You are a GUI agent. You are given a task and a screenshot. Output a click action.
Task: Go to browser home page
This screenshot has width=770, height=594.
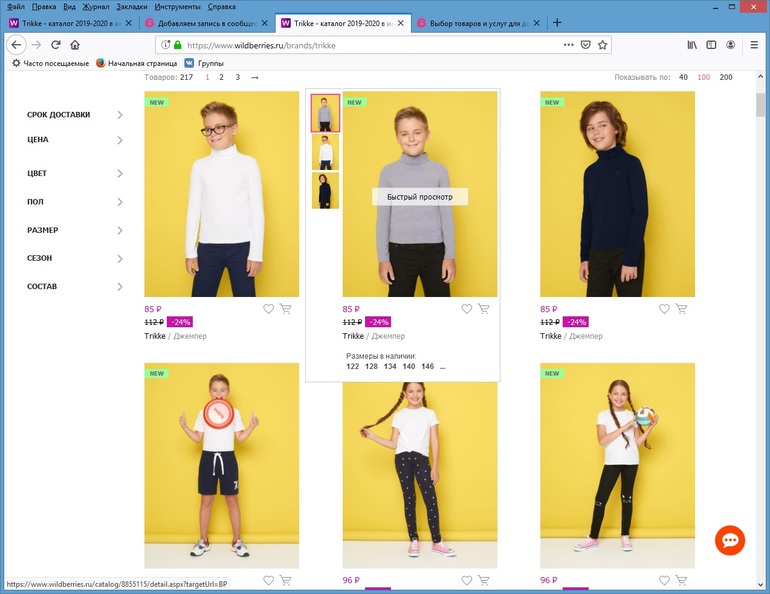pos(75,45)
